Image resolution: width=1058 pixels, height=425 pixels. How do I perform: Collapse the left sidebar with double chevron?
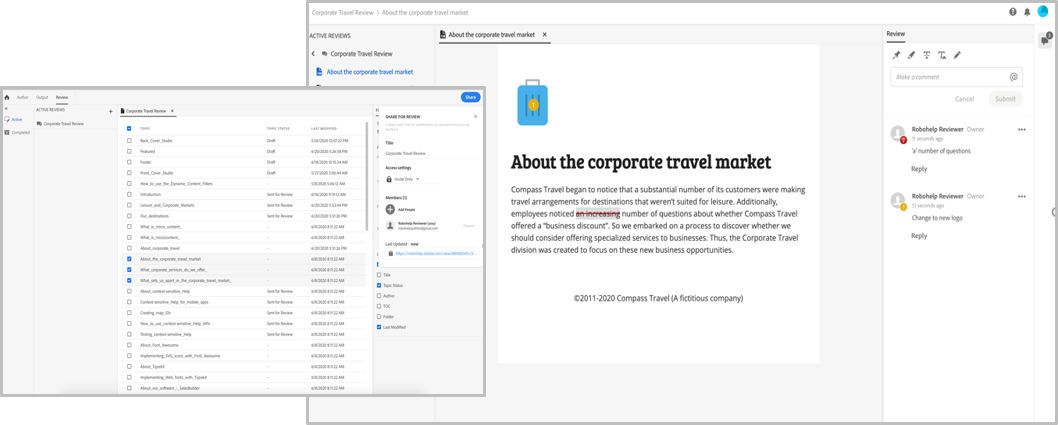click(x=6, y=109)
